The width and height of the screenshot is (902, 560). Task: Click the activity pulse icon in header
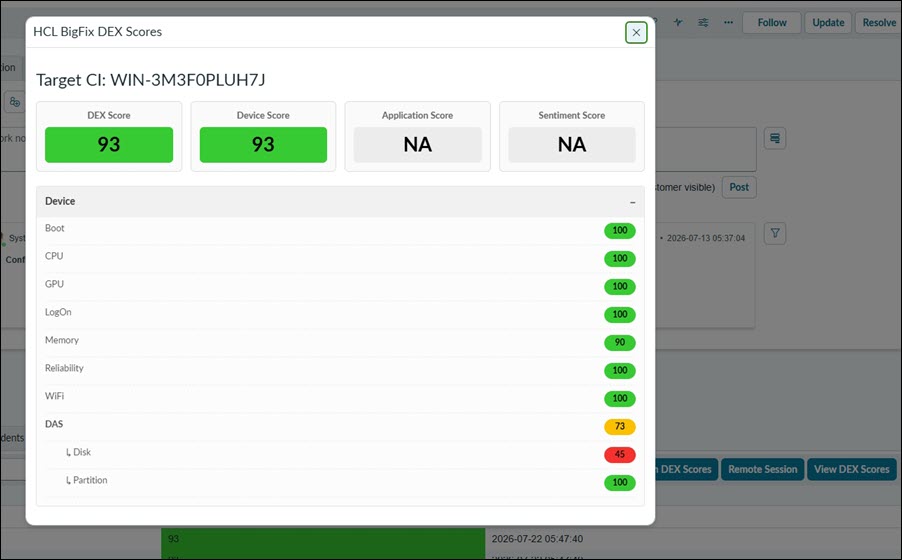click(x=678, y=22)
